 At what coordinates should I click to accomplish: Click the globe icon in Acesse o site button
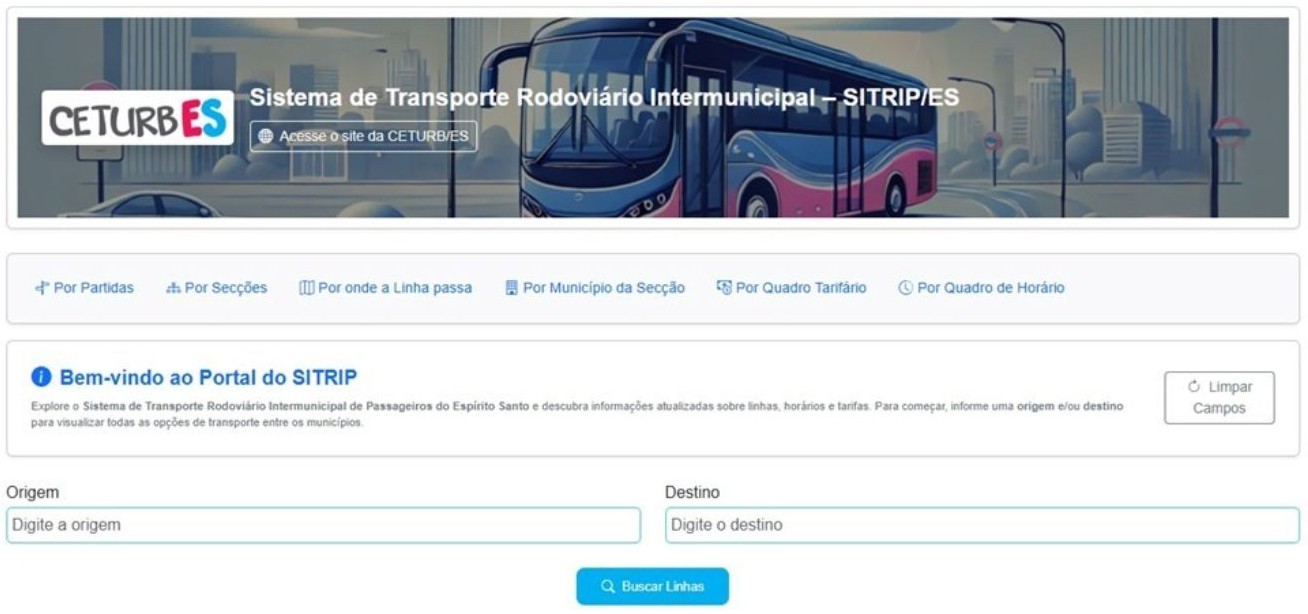pos(266,136)
